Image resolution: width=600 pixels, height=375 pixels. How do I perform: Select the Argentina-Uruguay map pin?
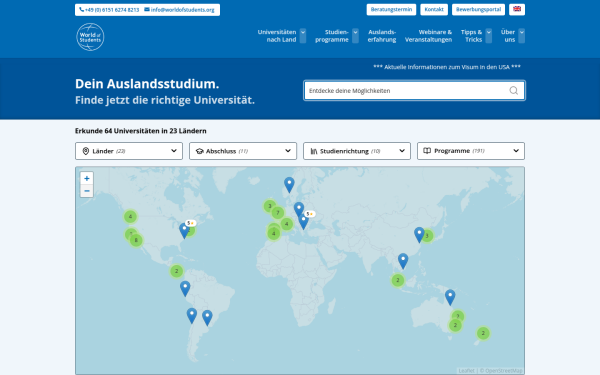pyautogui.click(x=207, y=318)
